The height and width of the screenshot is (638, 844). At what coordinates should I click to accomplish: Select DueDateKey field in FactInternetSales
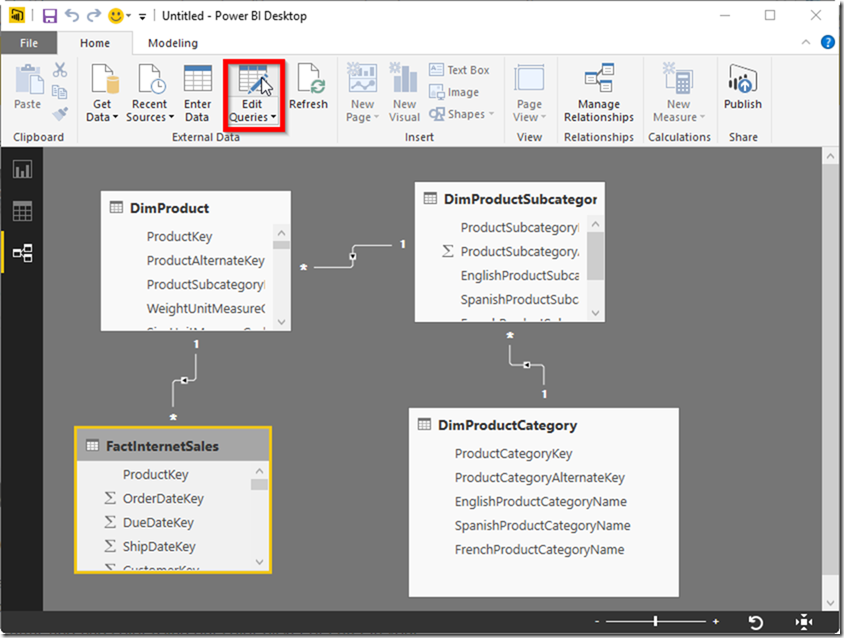(158, 522)
